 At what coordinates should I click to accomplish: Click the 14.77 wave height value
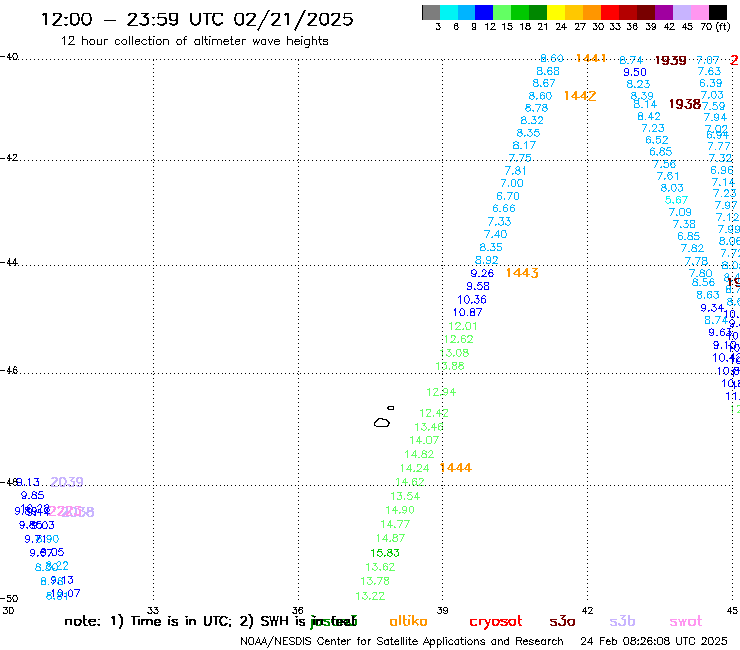[395, 524]
